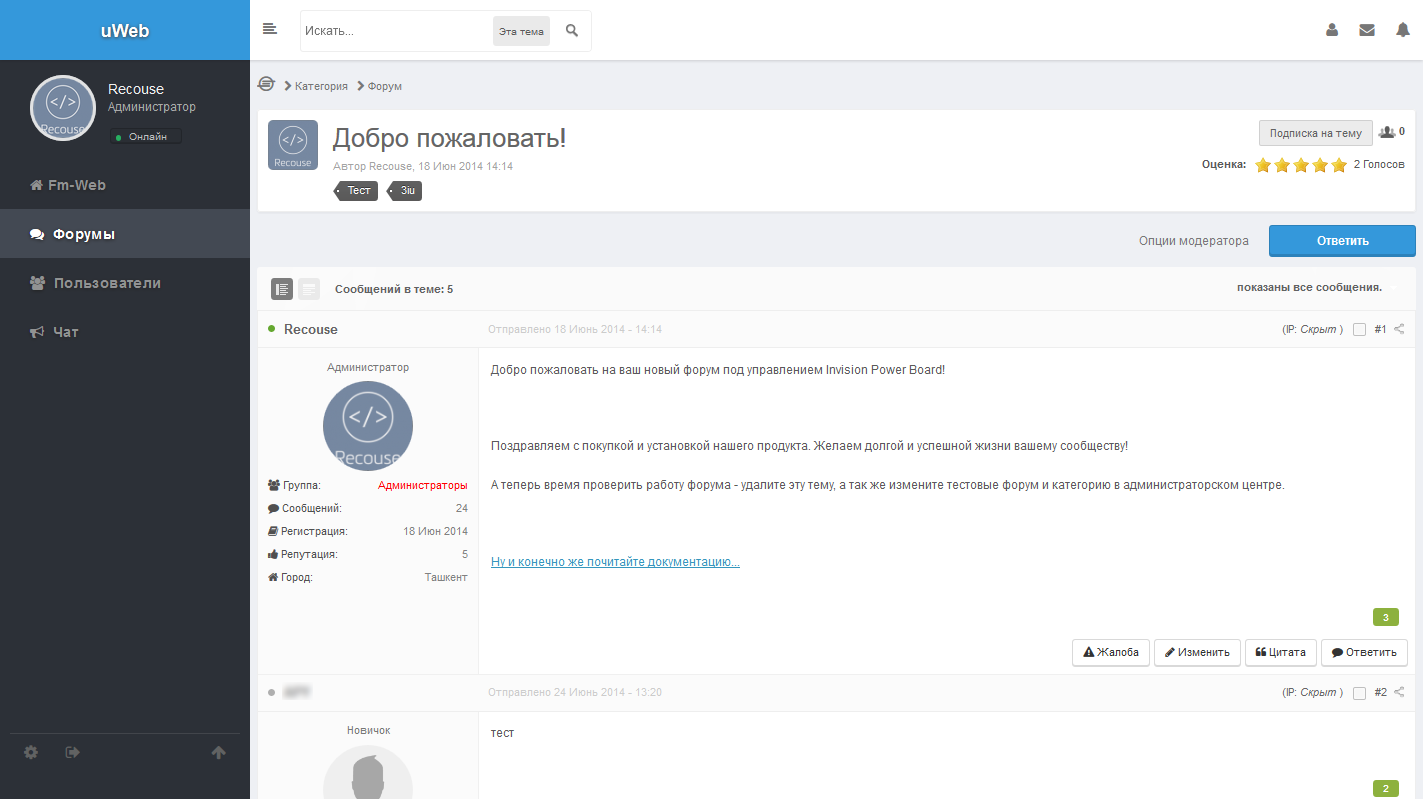
Task: Open the 'Эта тема' search scope dropdown
Action: click(x=521, y=31)
